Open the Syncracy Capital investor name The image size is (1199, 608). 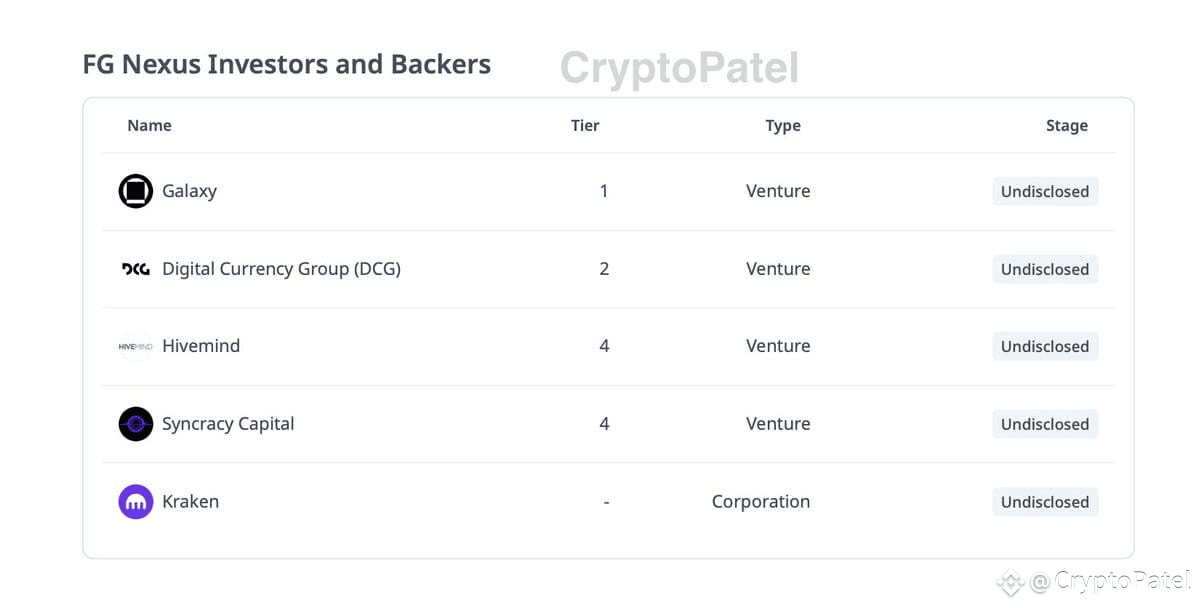coord(228,424)
